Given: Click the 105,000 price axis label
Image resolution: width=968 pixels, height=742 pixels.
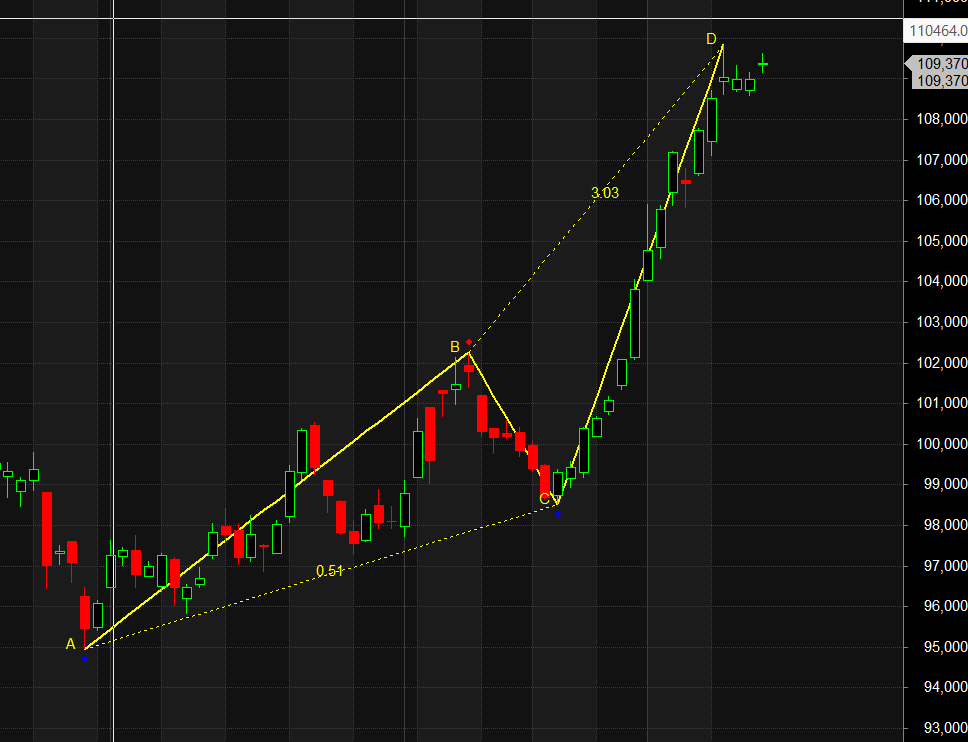Looking at the screenshot, I should [942, 241].
